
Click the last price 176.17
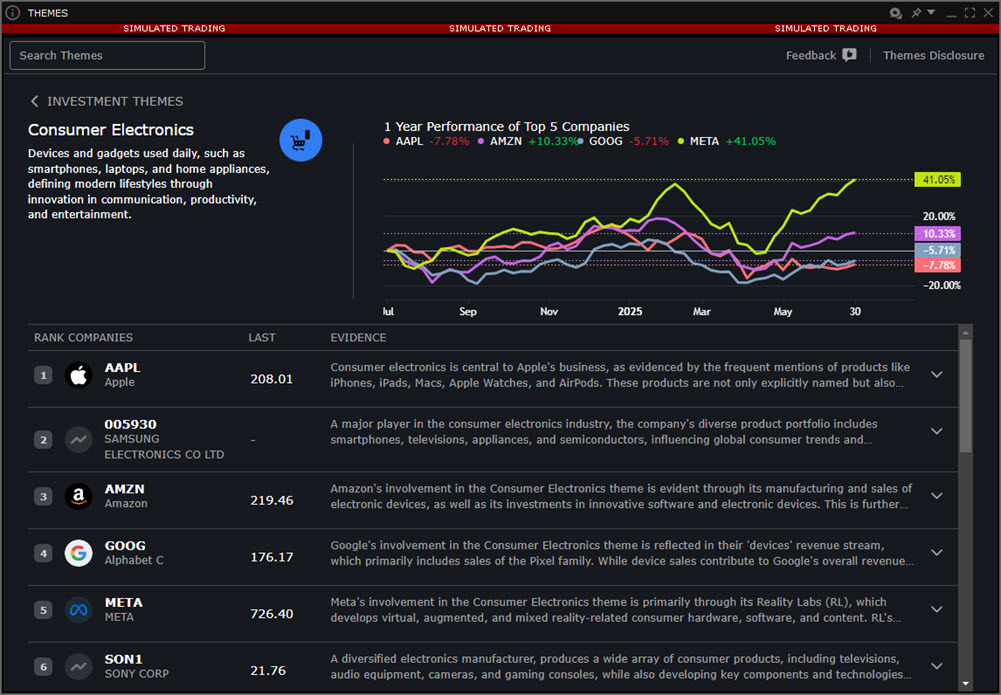[x=272, y=557]
